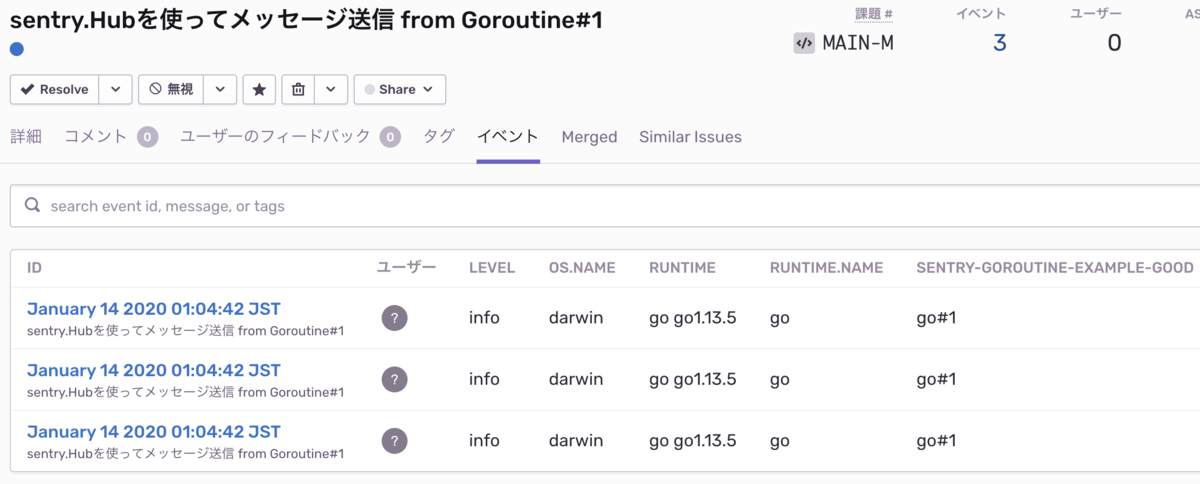Click the issue title sentry.Hub message
The width and height of the screenshot is (1200, 484).
[306, 19]
